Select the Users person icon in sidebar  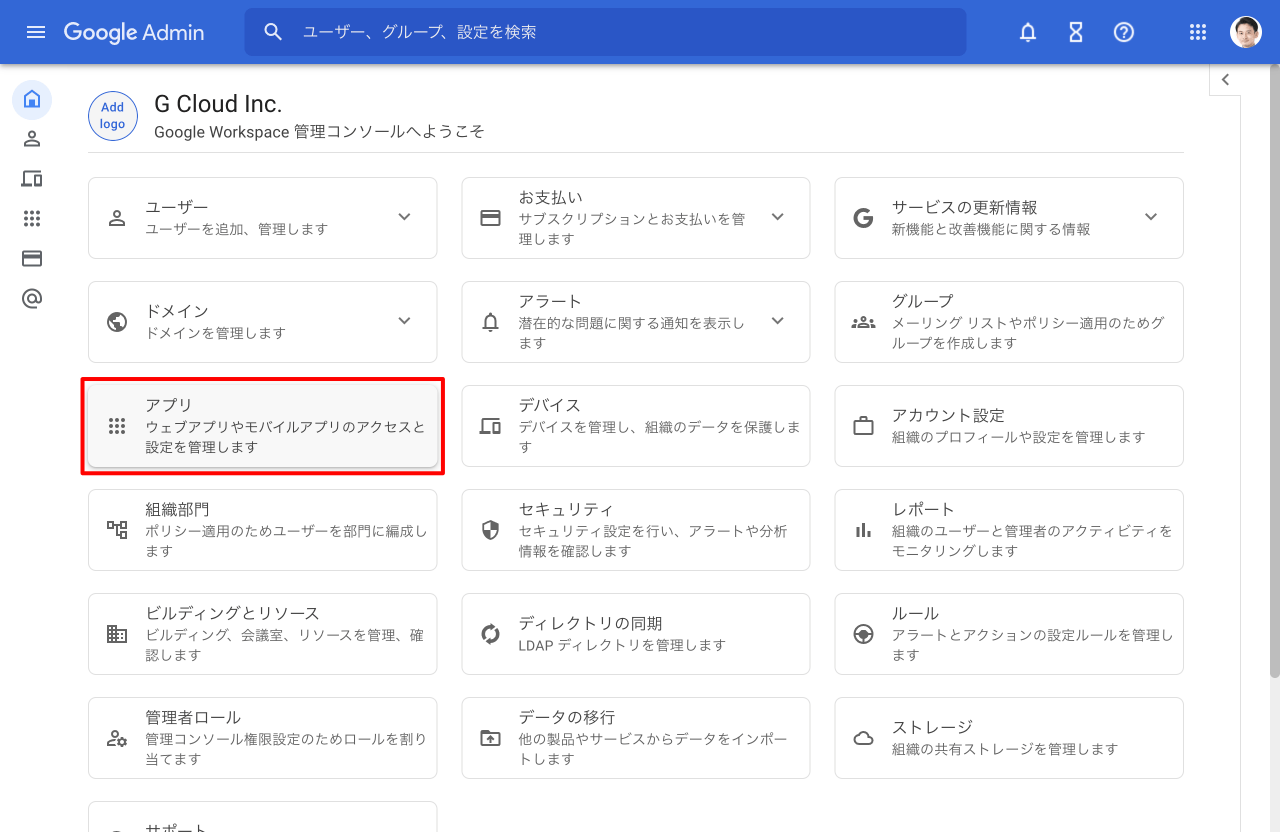(32, 139)
